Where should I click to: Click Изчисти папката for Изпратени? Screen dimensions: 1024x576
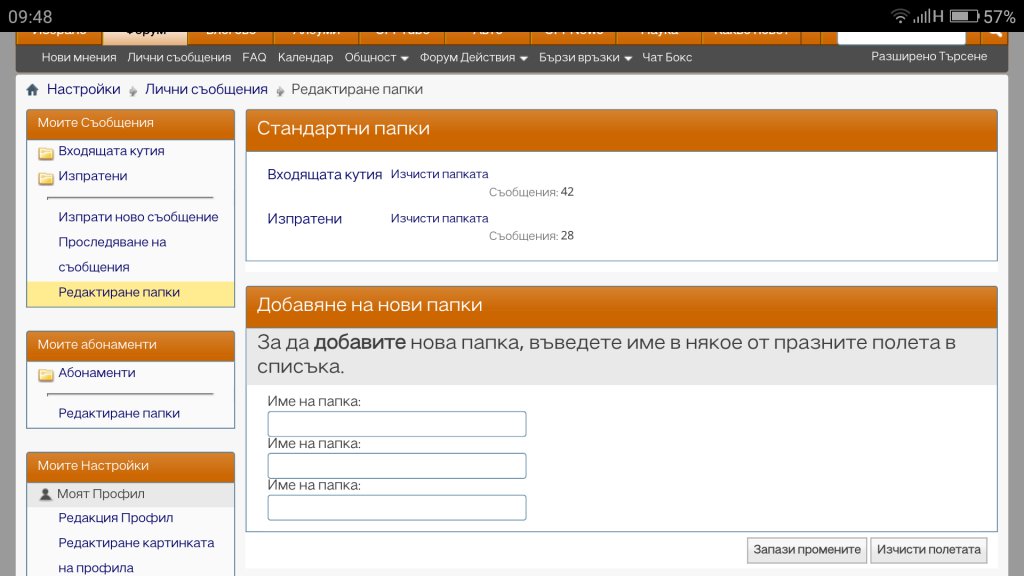click(x=439, y=218)
